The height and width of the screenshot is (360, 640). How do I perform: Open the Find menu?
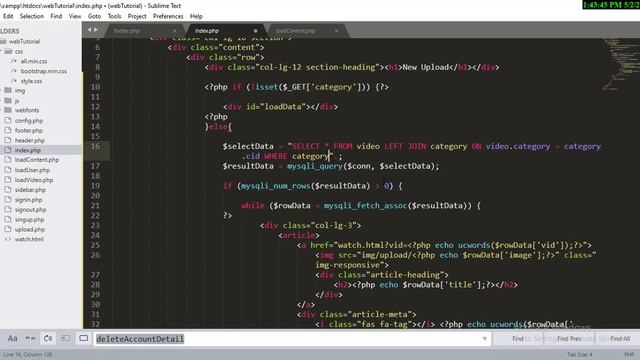pyautogui.click(x=56, y=16)
